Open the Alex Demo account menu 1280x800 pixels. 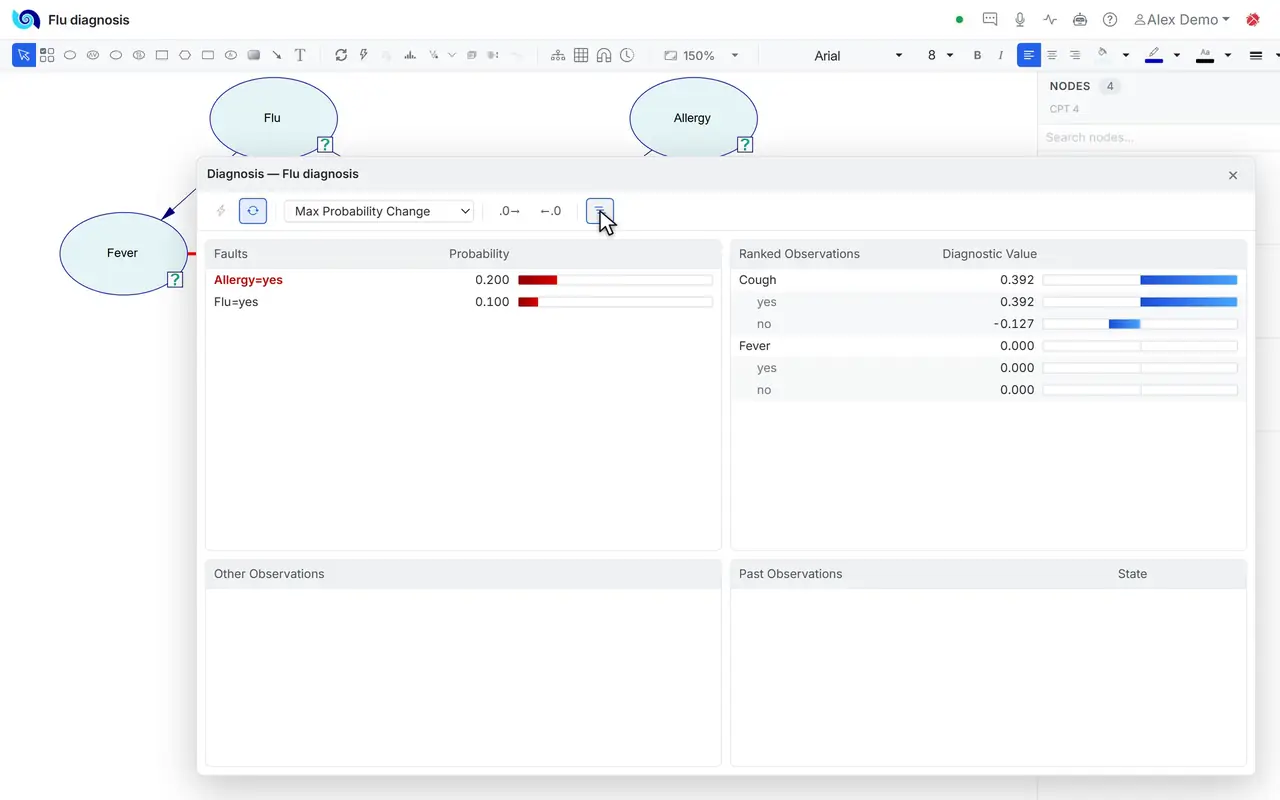(x=1181, y=19)
